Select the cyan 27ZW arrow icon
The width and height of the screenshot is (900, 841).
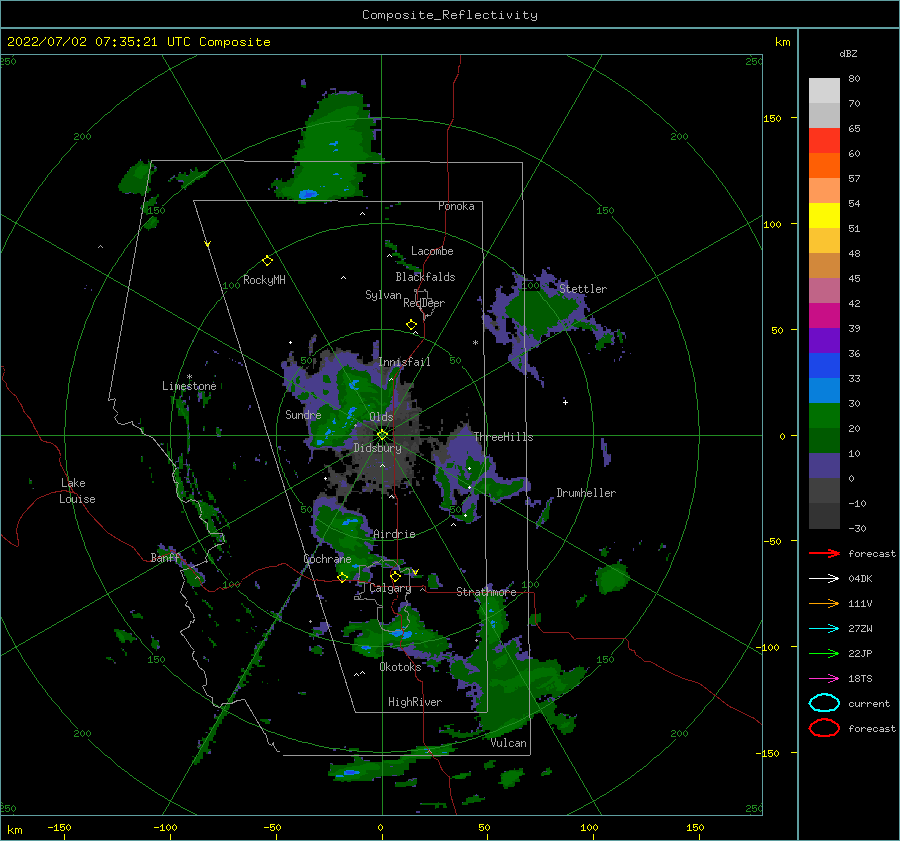tap(824, 629)
